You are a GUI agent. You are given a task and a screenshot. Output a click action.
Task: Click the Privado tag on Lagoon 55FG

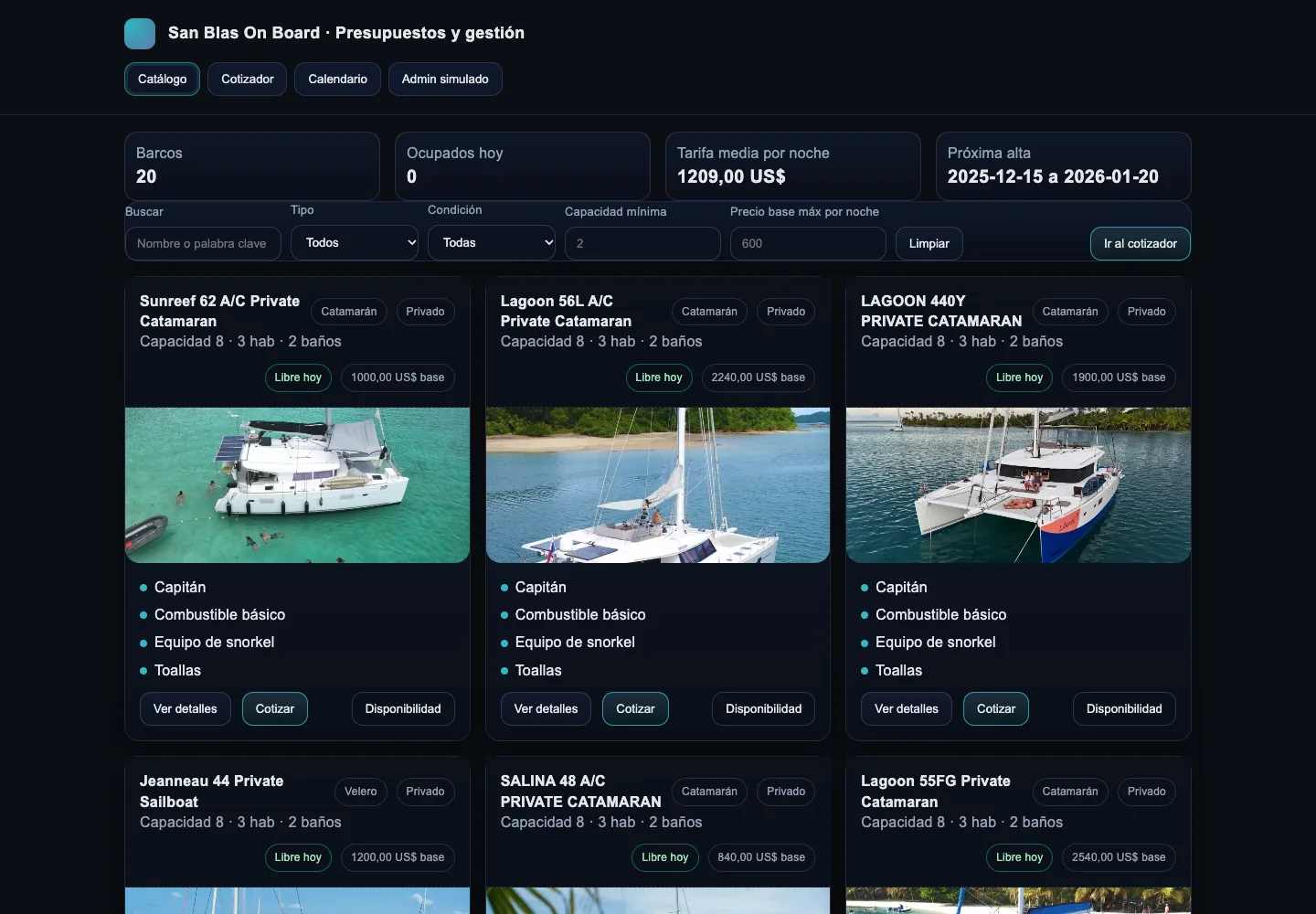click(x=1147, y=792)
